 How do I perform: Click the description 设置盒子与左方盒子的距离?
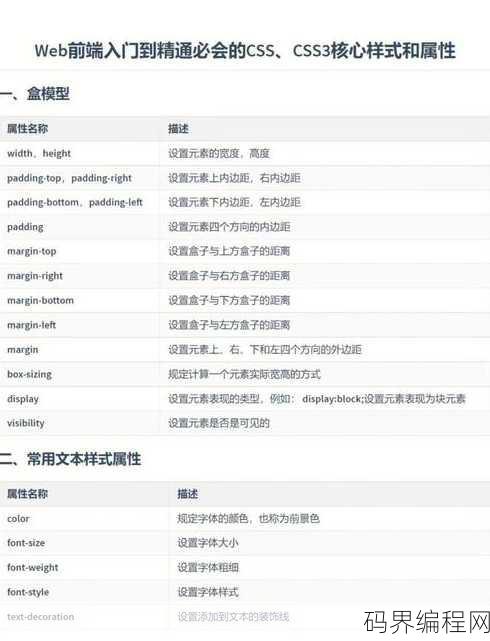(x=229, y=325)
